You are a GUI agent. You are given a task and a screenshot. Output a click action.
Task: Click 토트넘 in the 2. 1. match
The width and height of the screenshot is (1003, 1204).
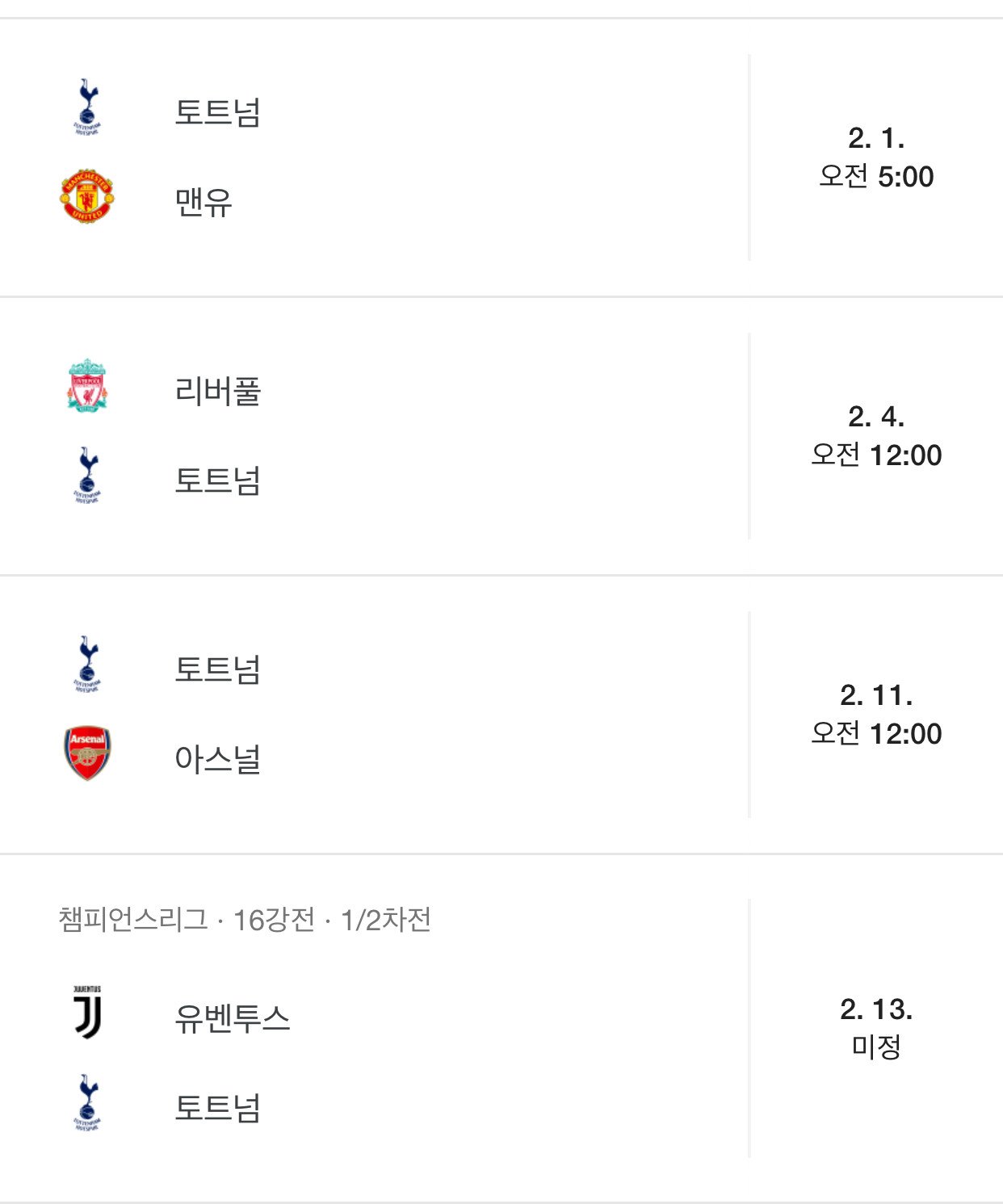(x=218, y=111)
